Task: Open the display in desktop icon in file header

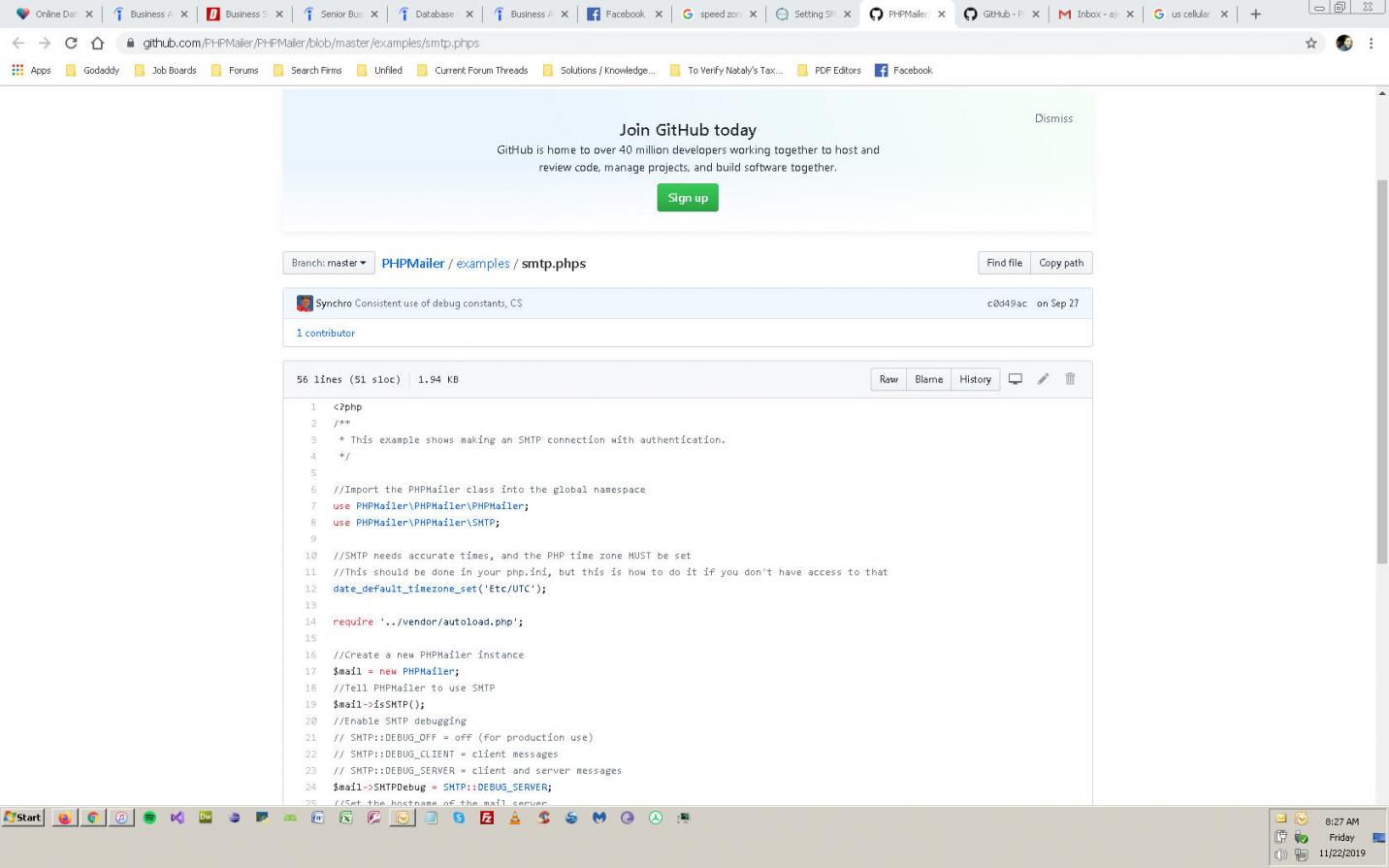Action: point(1016,379)
